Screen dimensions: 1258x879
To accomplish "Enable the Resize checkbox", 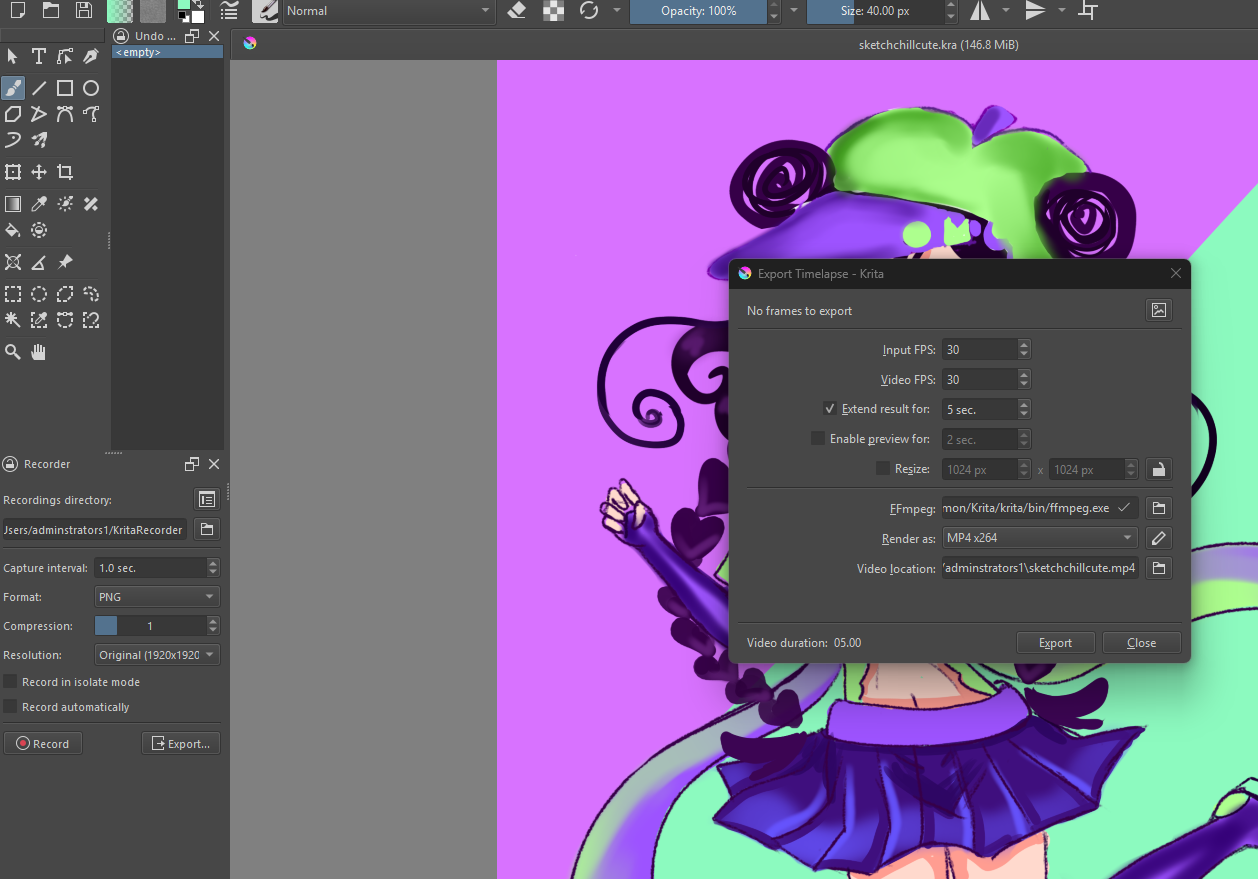I will 882,468.
